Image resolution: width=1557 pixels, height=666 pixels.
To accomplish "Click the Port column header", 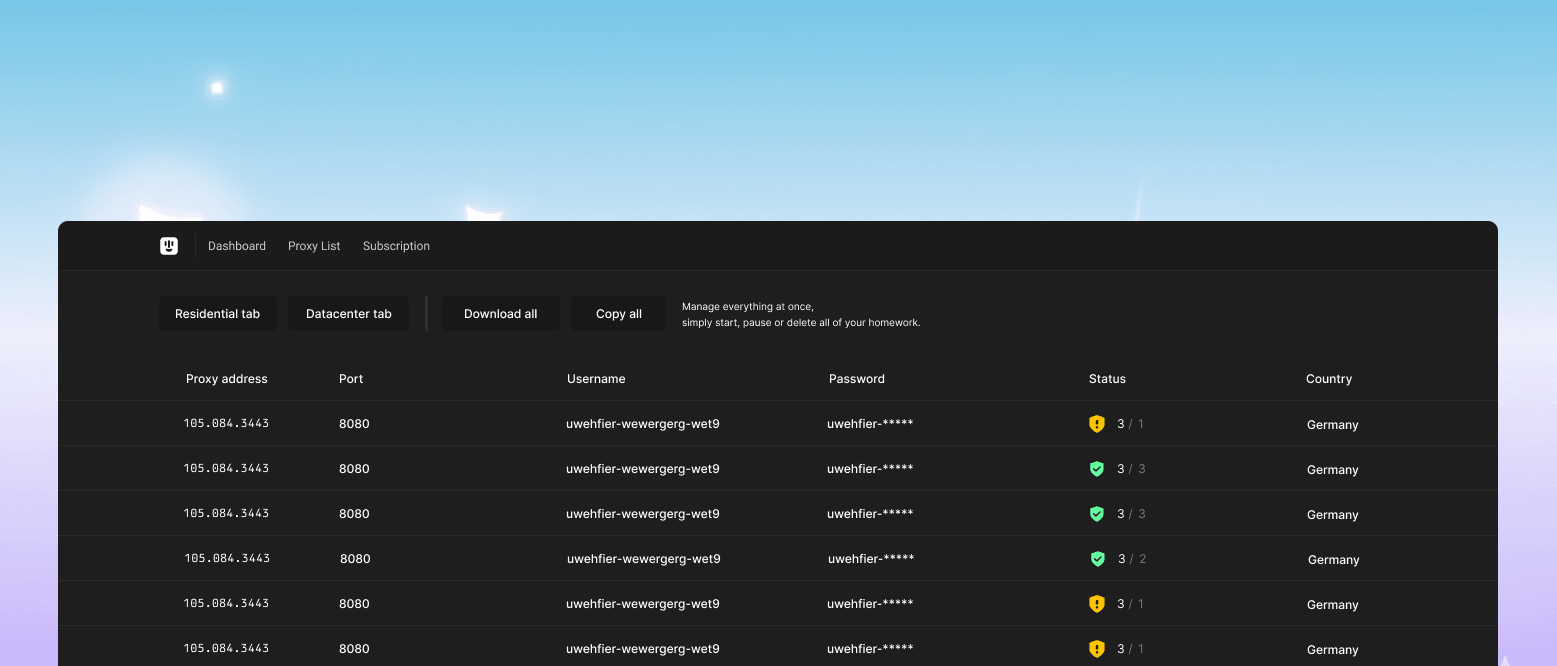I will click(x=351, y=378).
